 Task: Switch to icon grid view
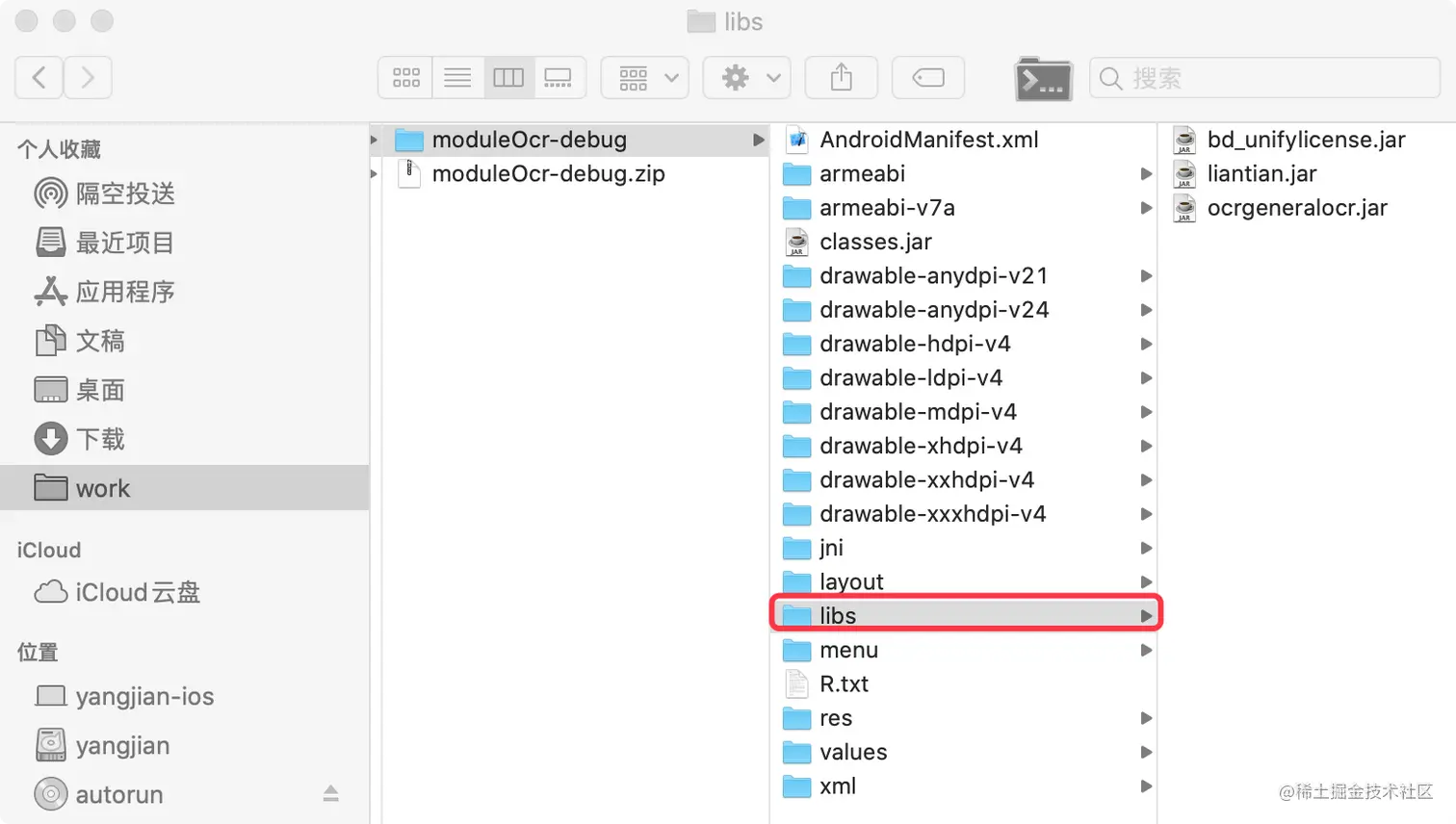[x=406, y=78]
